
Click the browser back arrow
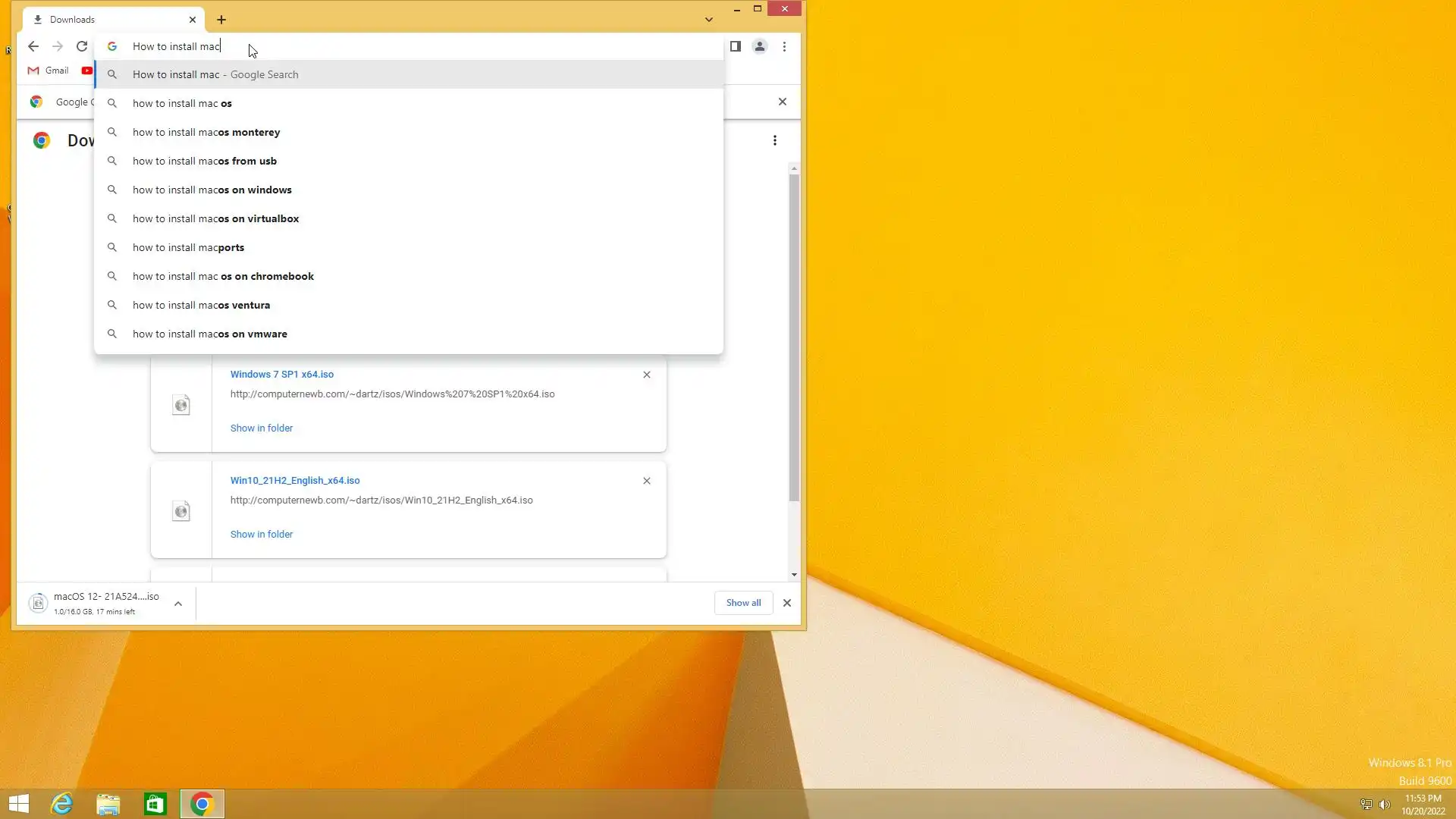(x=33, y=46)
